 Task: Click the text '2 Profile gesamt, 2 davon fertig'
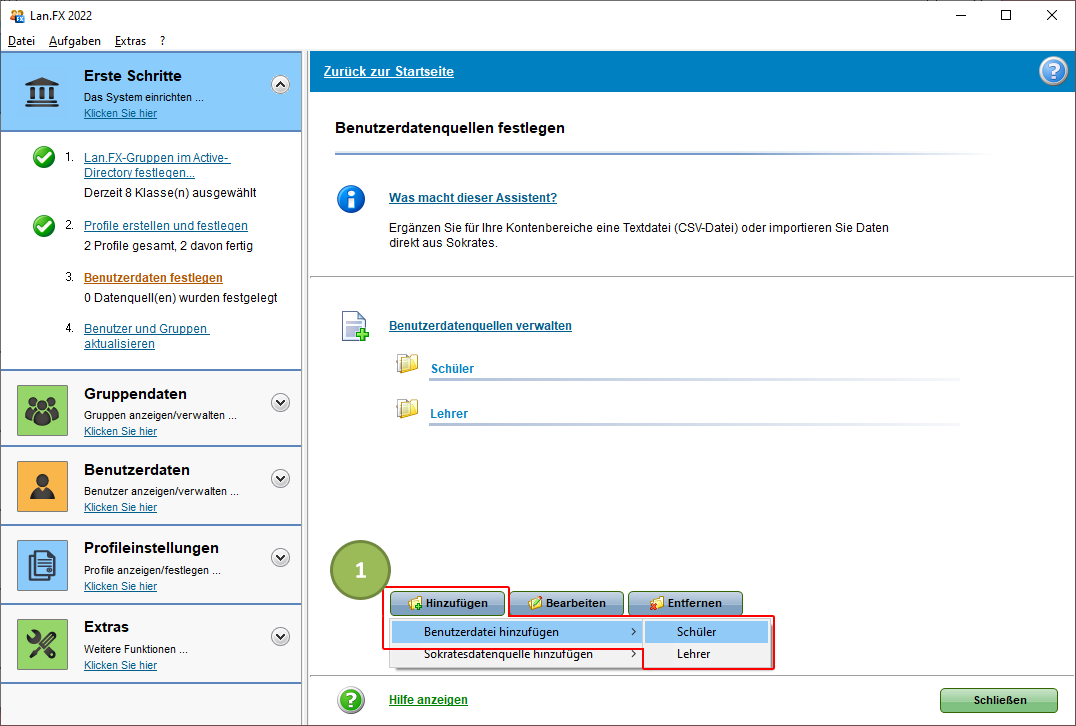[168, 246]
